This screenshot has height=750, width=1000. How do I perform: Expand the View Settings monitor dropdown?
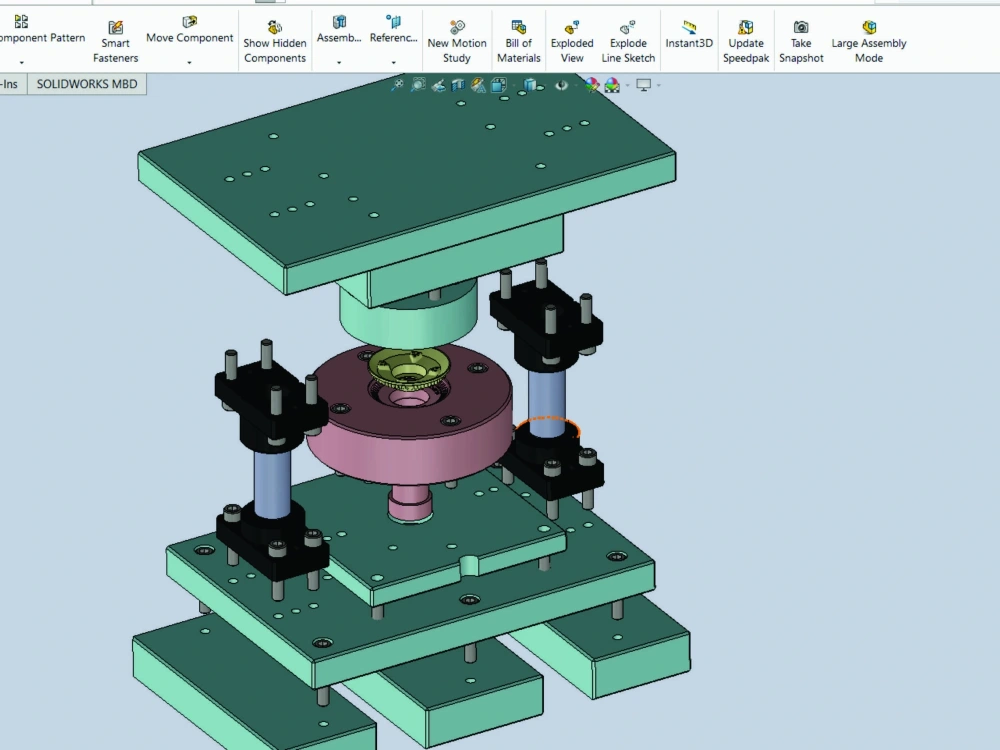658,86
